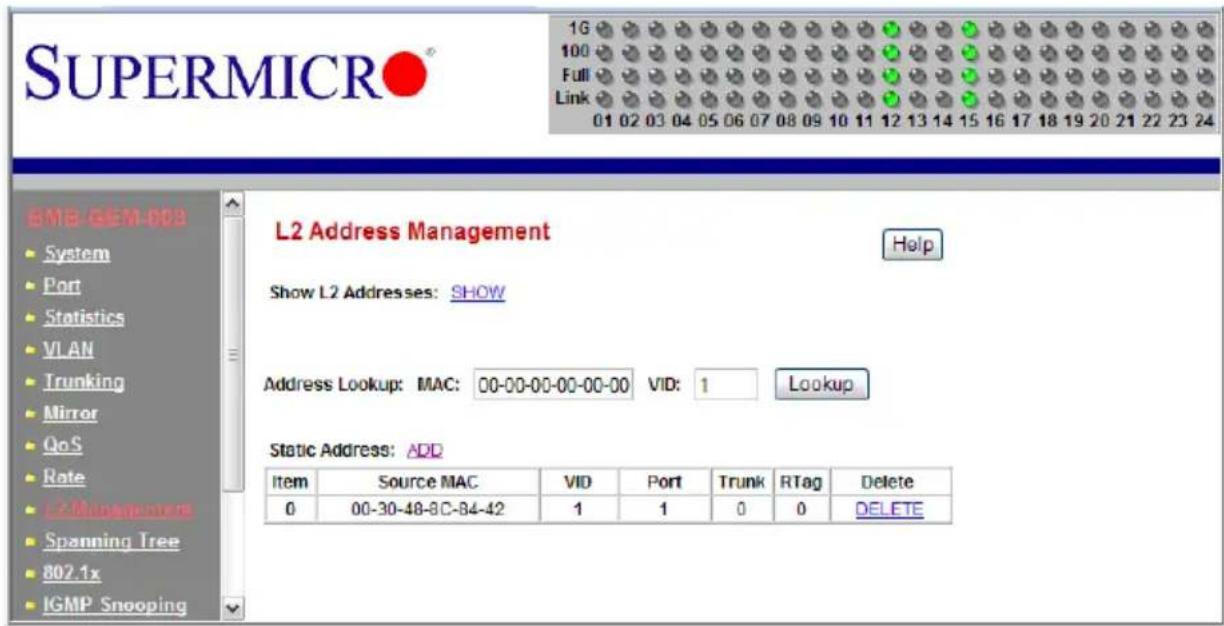Click the Help button
Image resolution: width=1224 pixels, height=626 pixels.
[x=913, y=244]
